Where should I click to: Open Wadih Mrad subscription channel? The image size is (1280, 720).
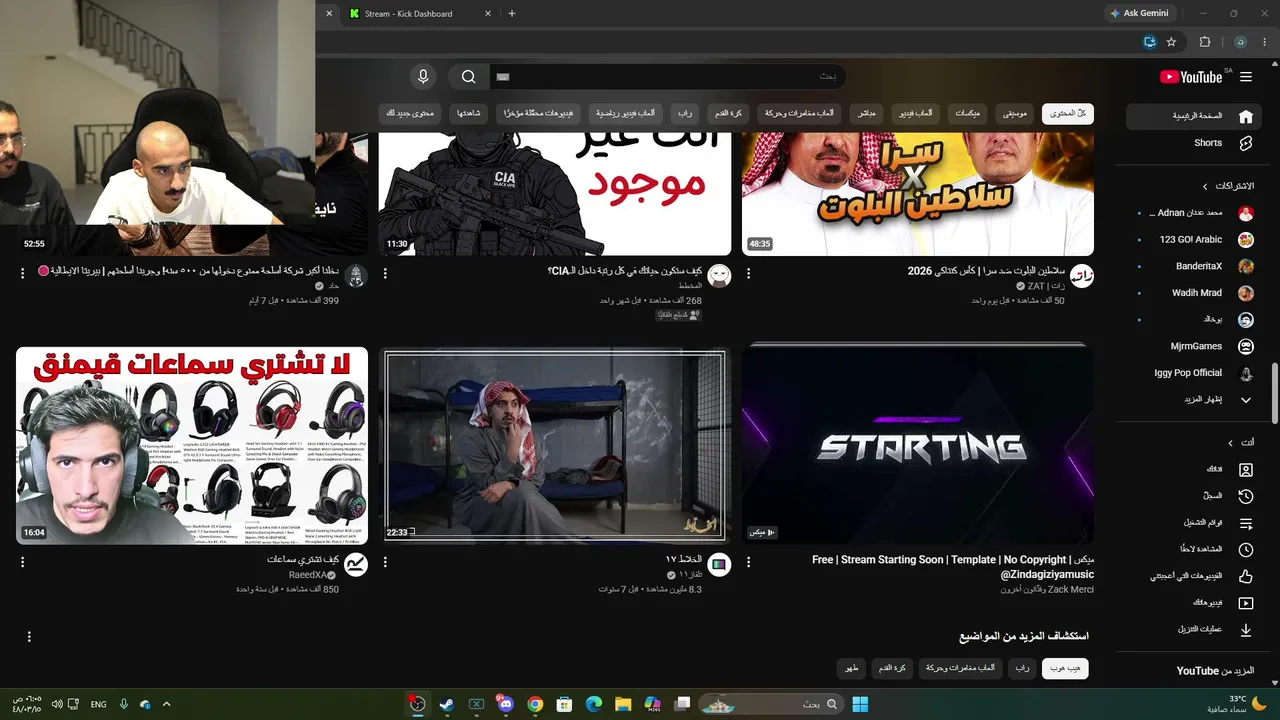pos(1192,293)
